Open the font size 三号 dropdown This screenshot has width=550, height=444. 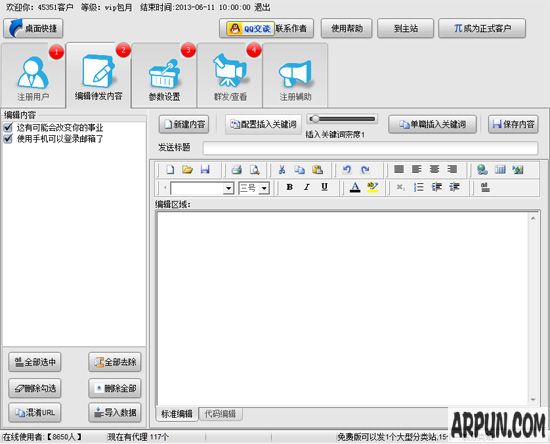264,188
